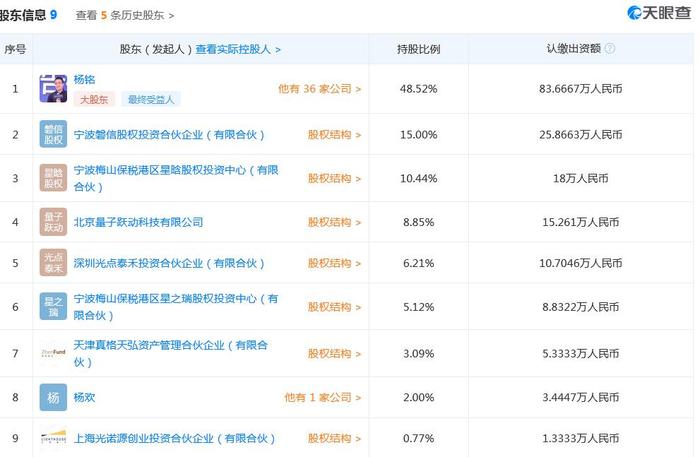The image size is (700, 457).
Task: Click 查看实际控股人 link in header
Action: [x=238, y=49]
